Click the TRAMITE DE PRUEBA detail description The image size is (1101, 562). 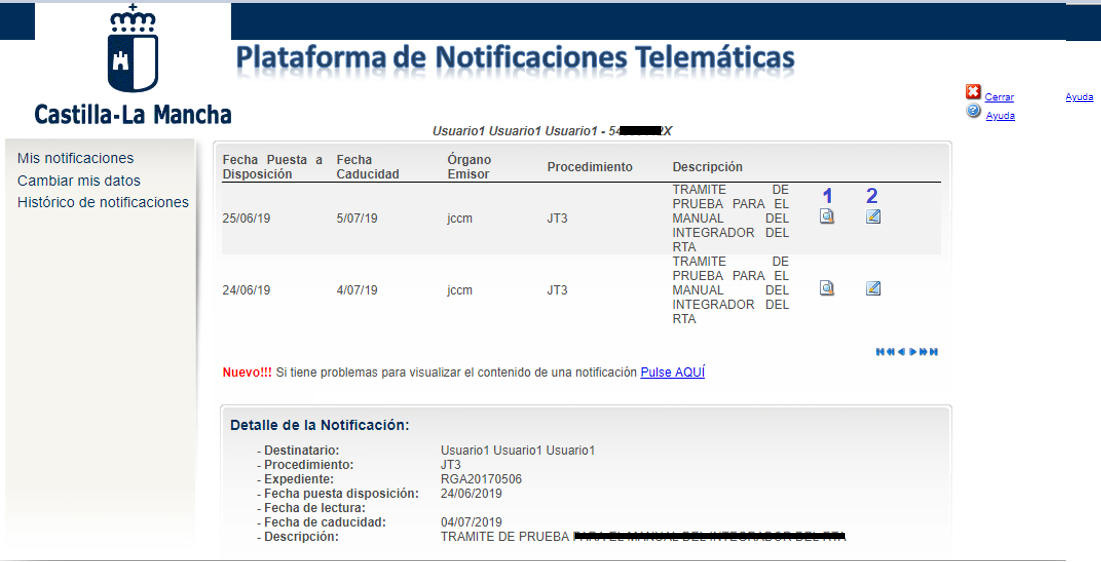[x=643, y=537]
